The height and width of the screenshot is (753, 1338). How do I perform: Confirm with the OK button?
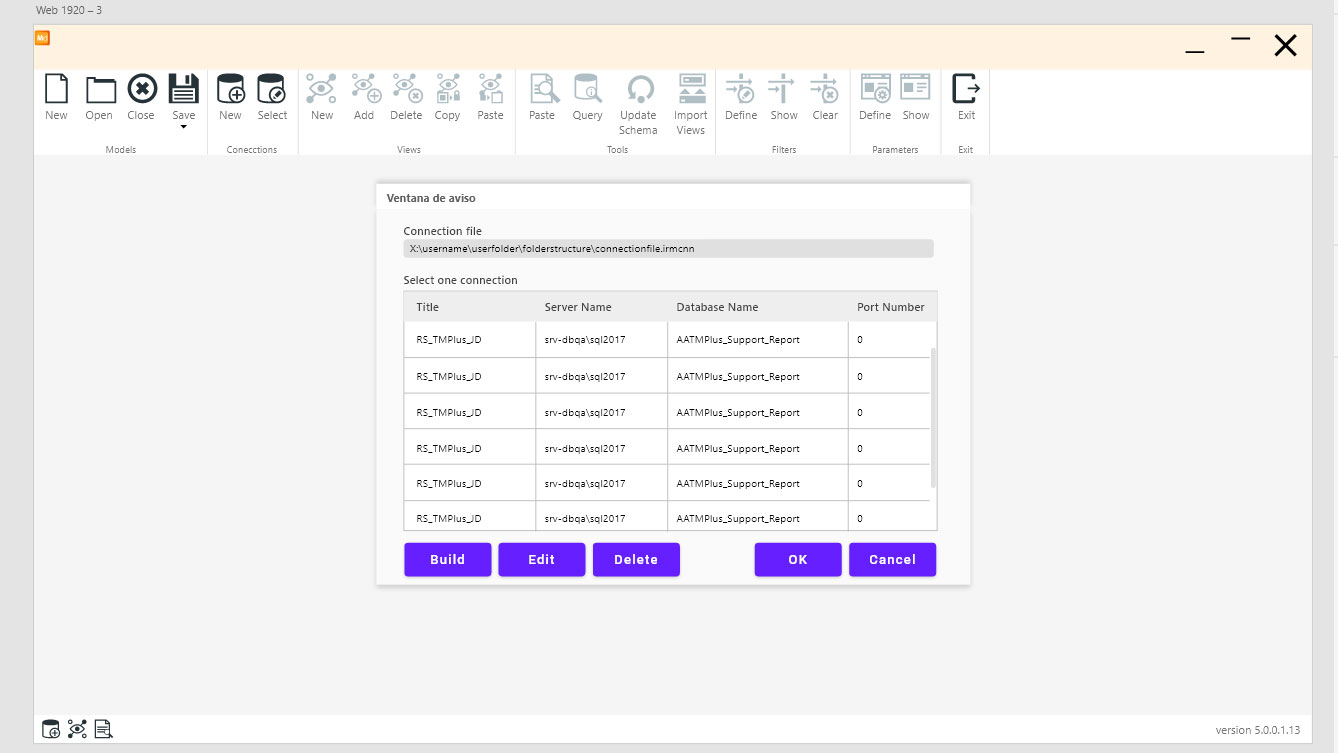[797, 560]
